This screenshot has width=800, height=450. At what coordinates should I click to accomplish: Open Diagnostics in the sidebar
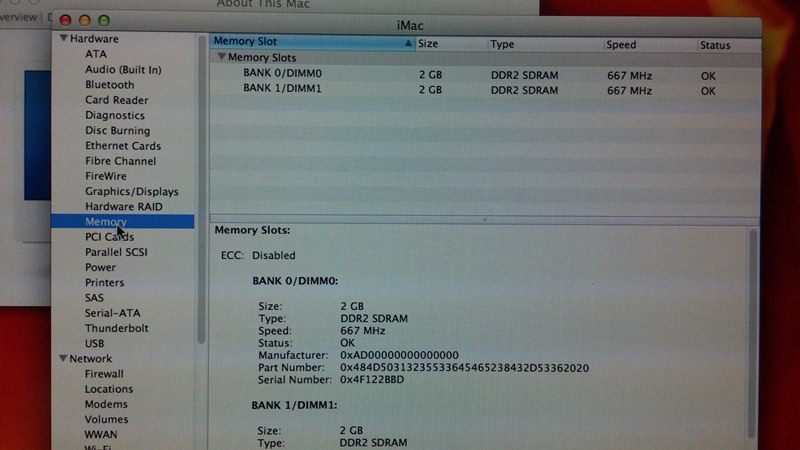tap(115, 115)
